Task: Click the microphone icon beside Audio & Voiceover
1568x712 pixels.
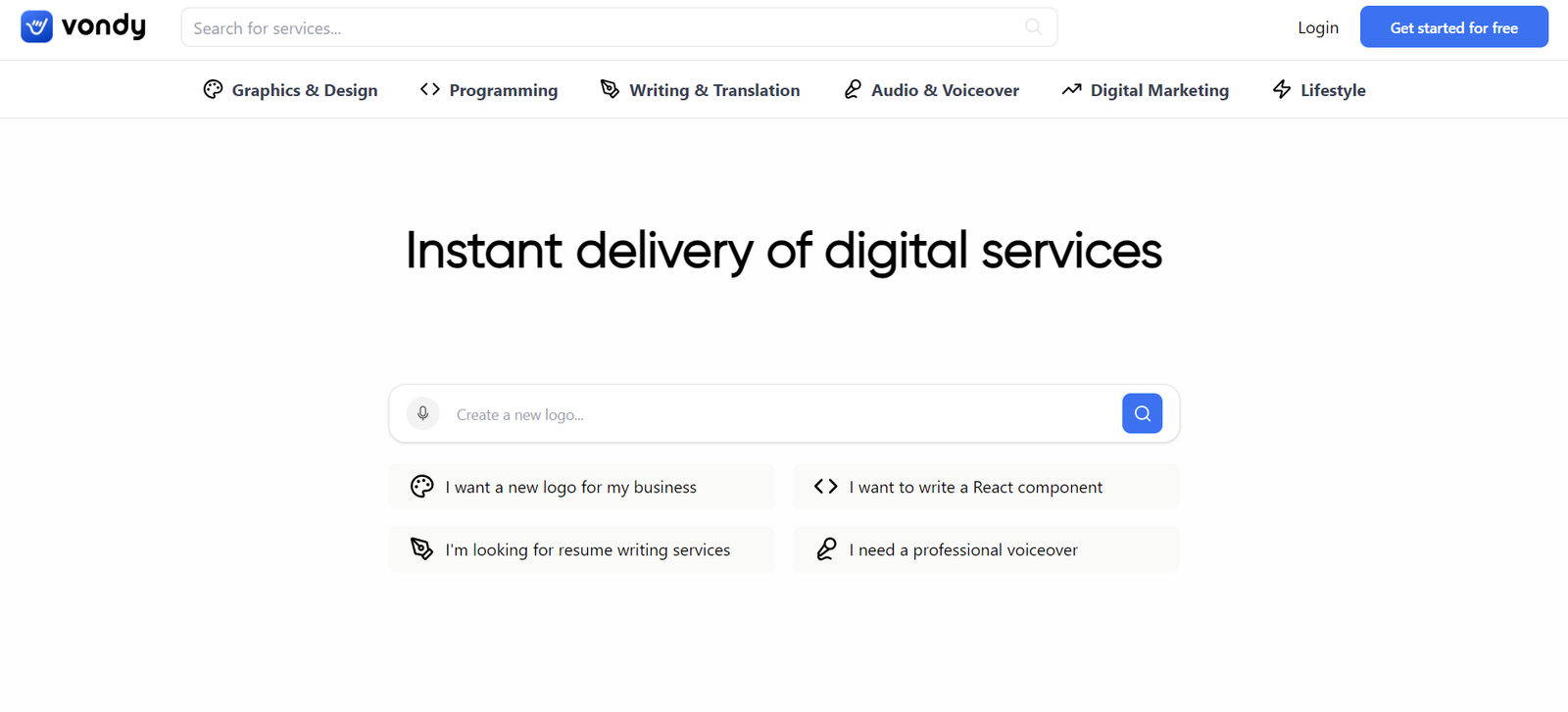Action: coord(853,89)
